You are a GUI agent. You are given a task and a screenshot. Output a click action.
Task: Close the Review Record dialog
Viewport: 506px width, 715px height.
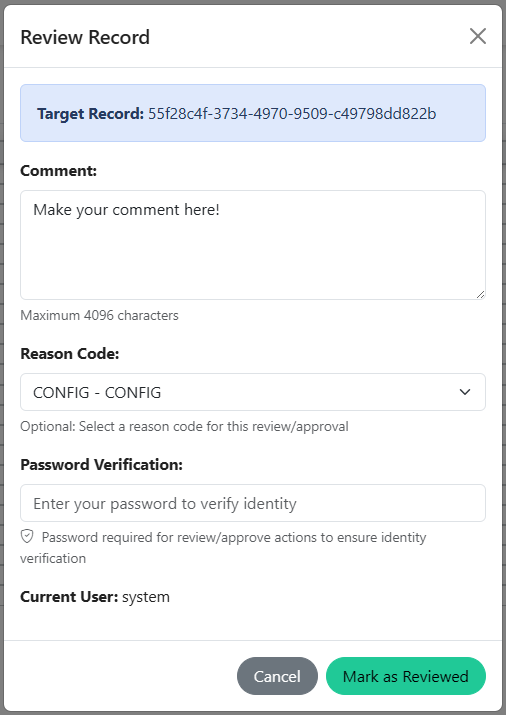pyautogui.click(x=478, y=36)
